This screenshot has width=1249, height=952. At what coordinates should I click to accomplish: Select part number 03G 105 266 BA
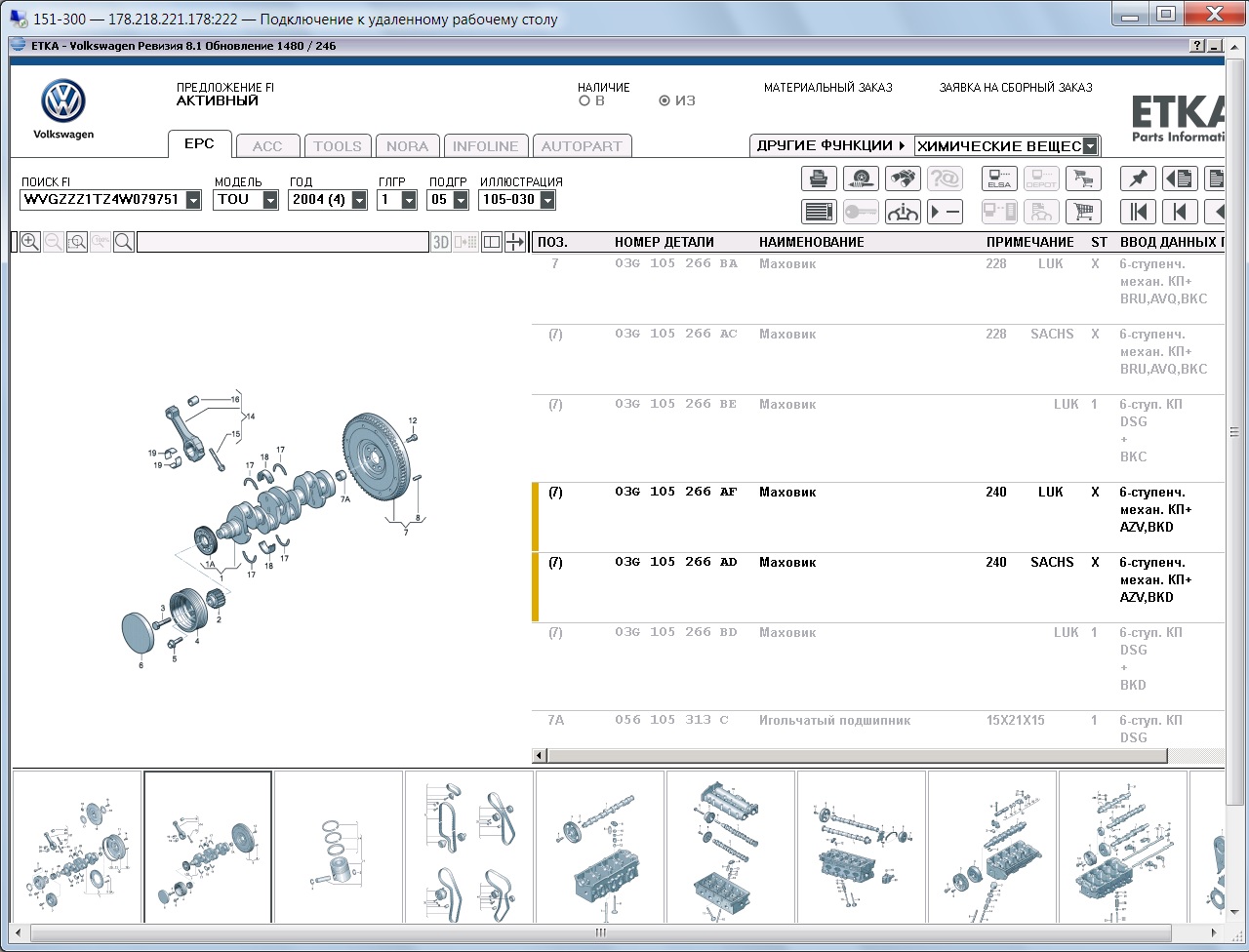[x=676, y=264]
